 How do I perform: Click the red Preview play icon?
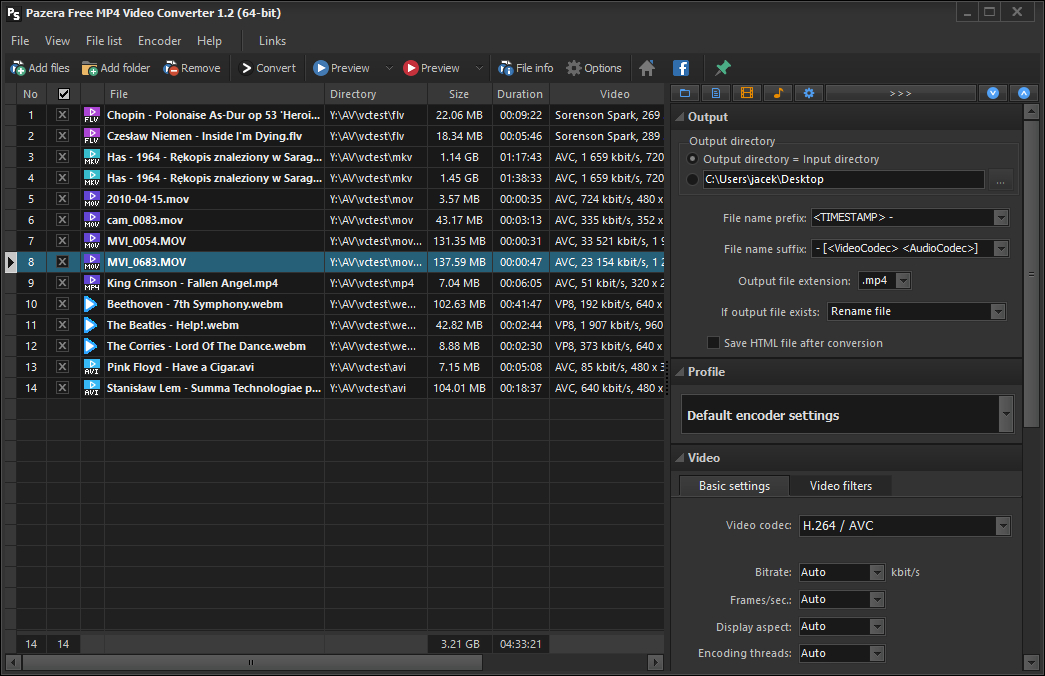(x=411, y=68)
